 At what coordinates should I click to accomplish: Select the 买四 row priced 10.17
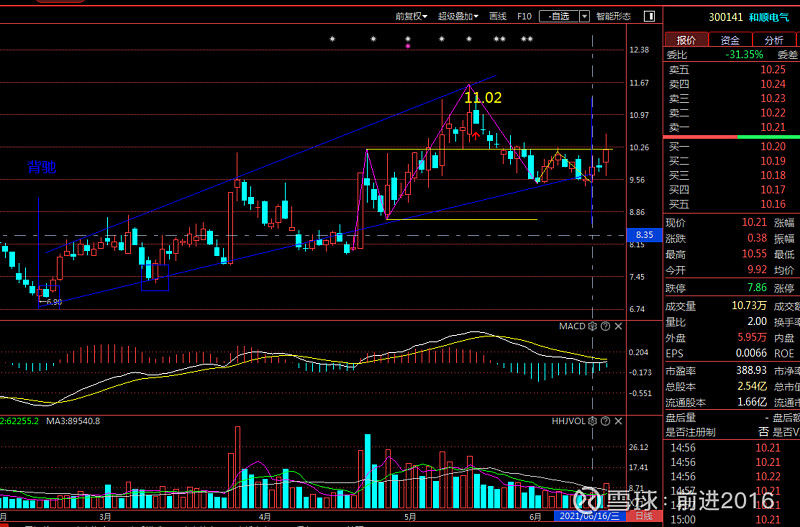(x=732, y=190)
